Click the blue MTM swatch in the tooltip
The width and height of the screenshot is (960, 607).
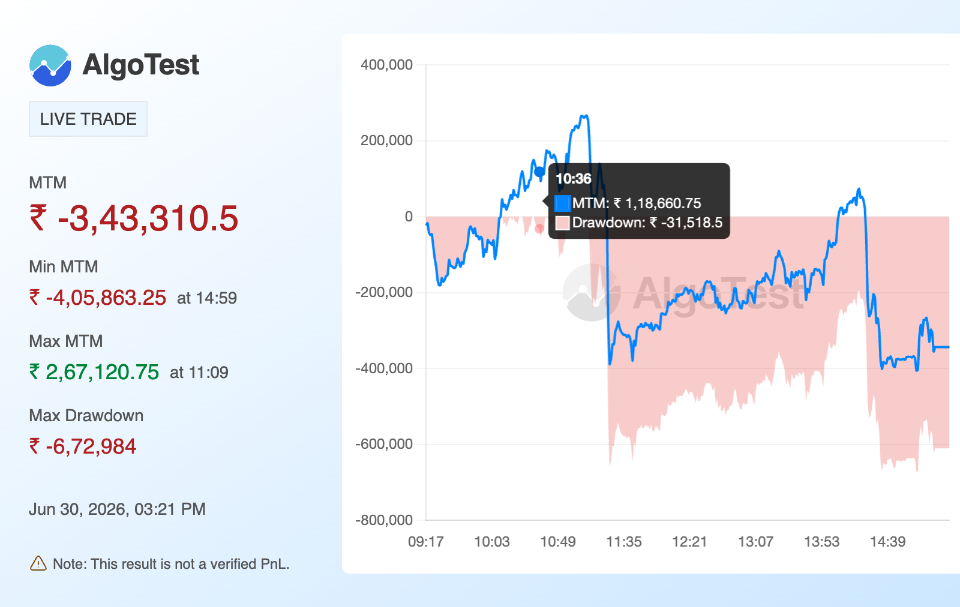tap(562, 203)
